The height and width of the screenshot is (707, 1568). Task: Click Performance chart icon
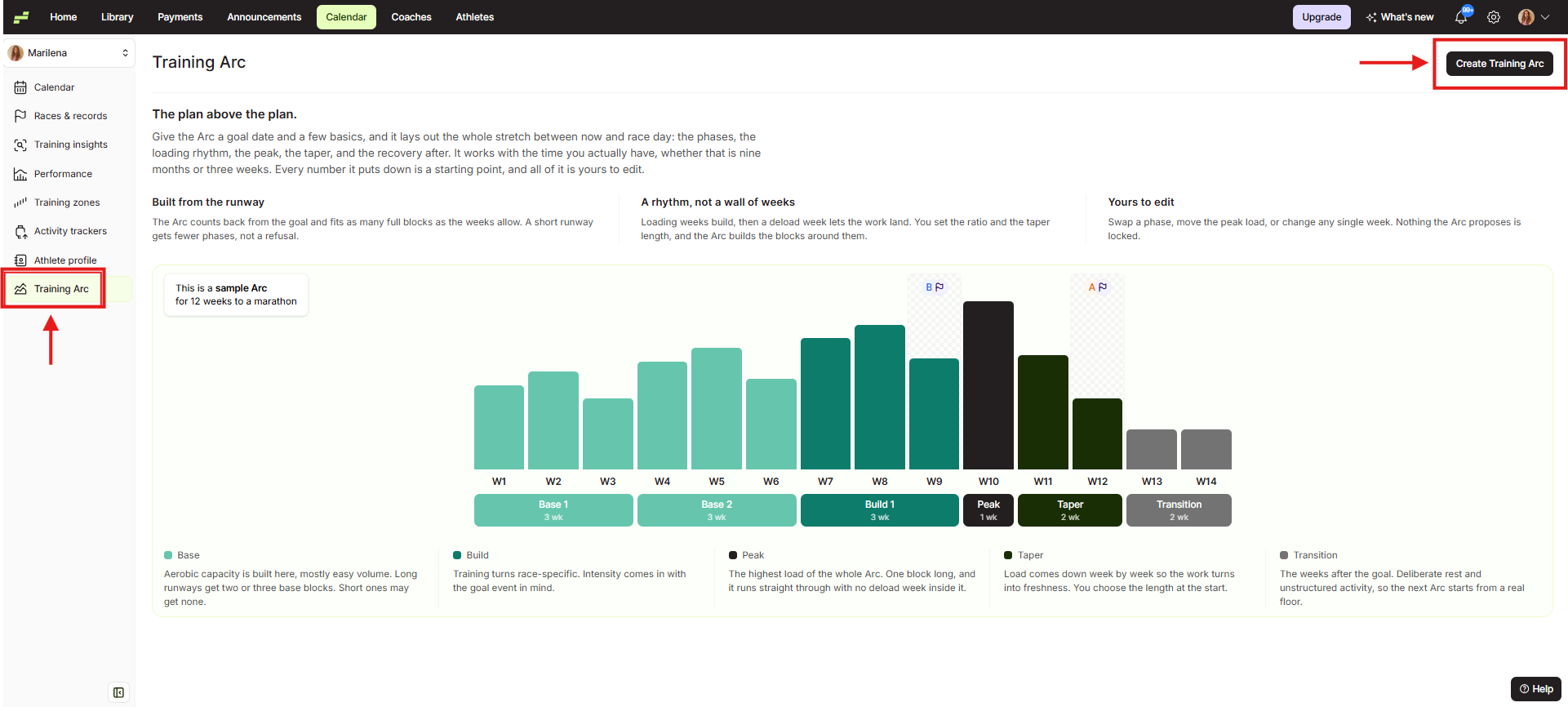(20, 174)
